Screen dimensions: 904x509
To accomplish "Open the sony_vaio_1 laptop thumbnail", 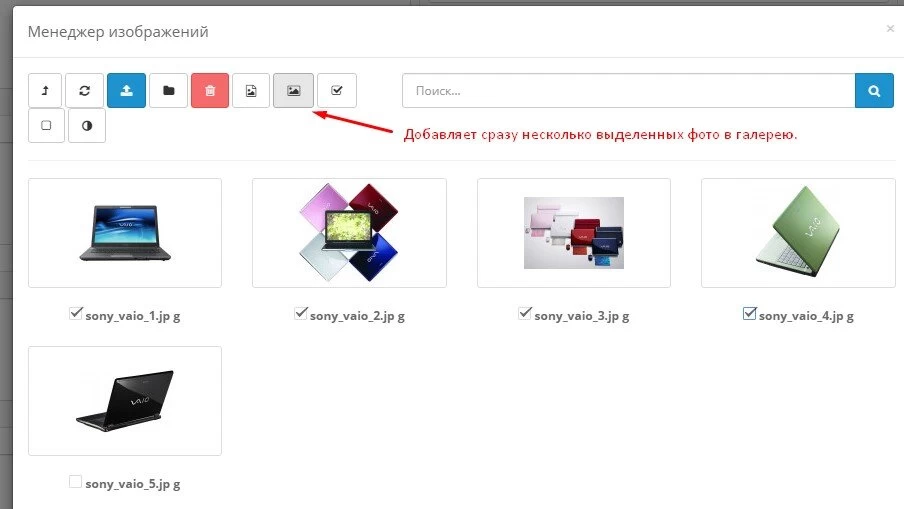I will [x=125, y=233].
